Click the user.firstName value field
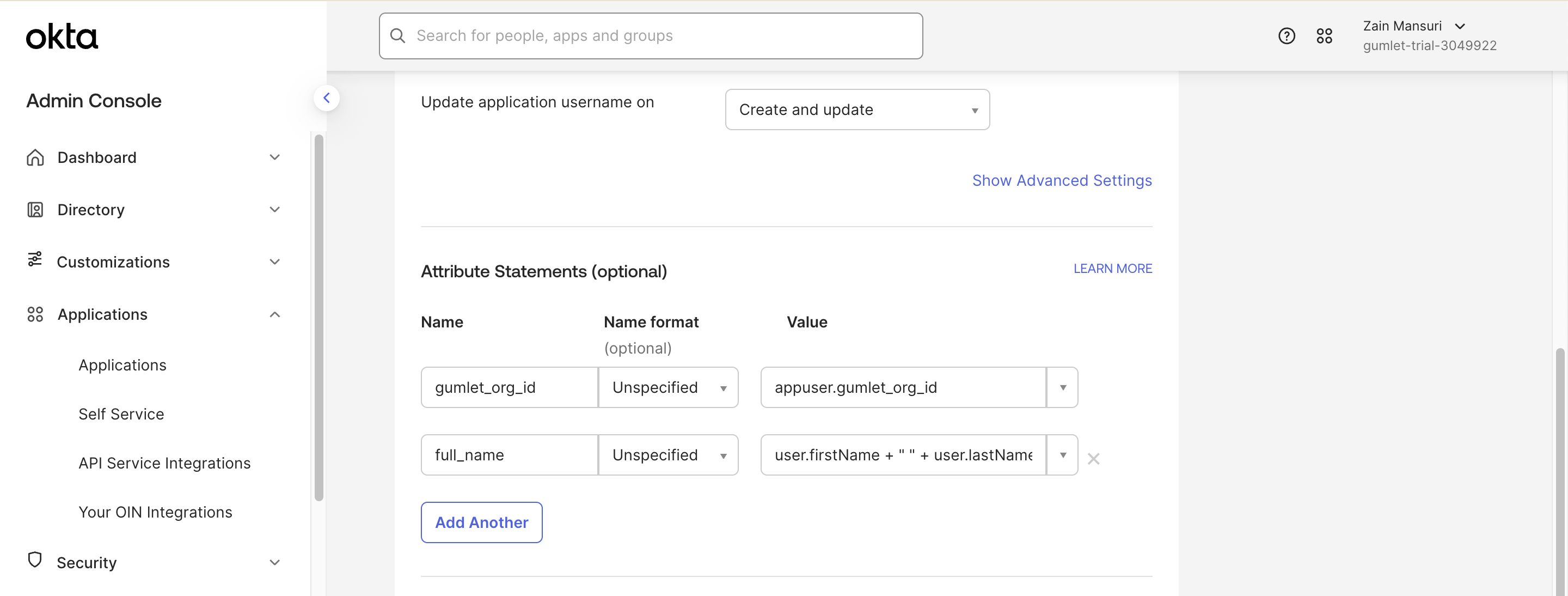The height and width of the screenshot is (596, 1568). [x=903, y=455]
